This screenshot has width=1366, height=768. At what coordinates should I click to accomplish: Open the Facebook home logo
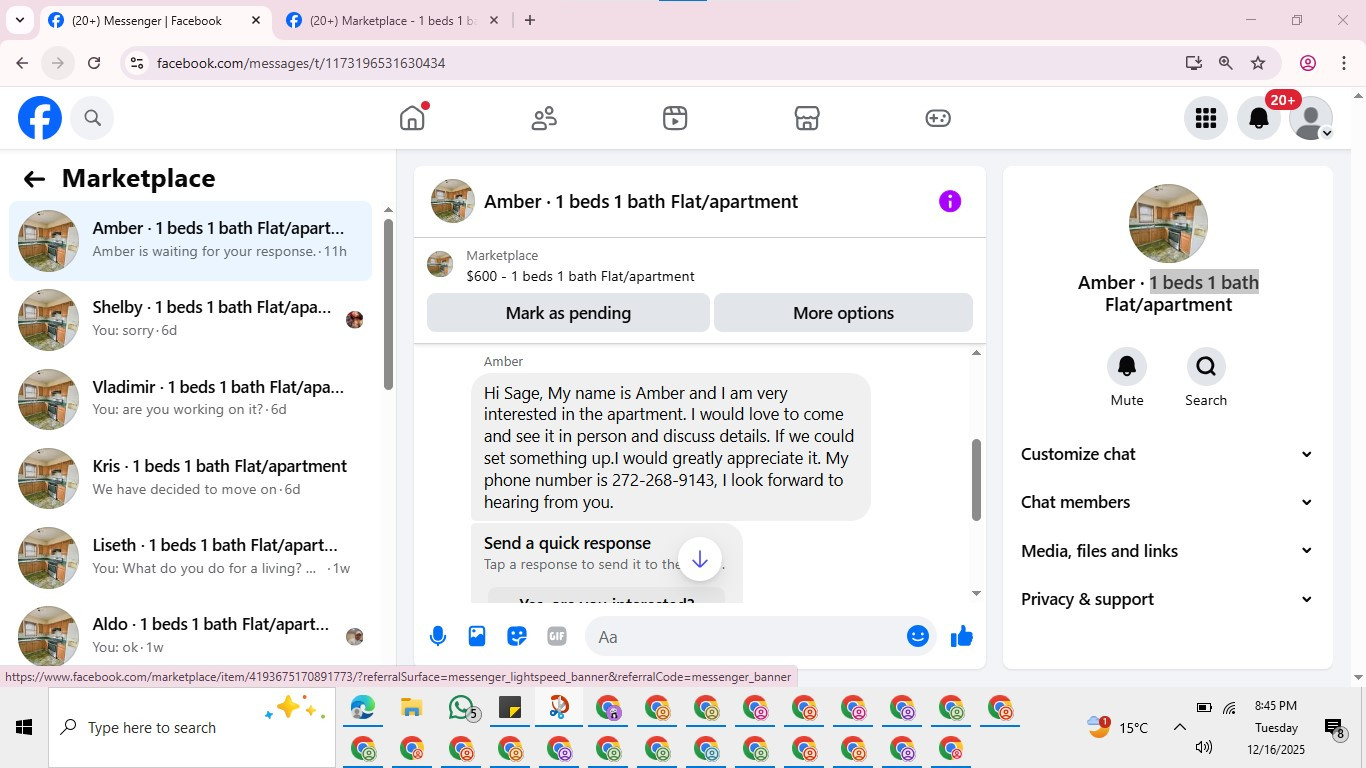[x=40, y=118]
